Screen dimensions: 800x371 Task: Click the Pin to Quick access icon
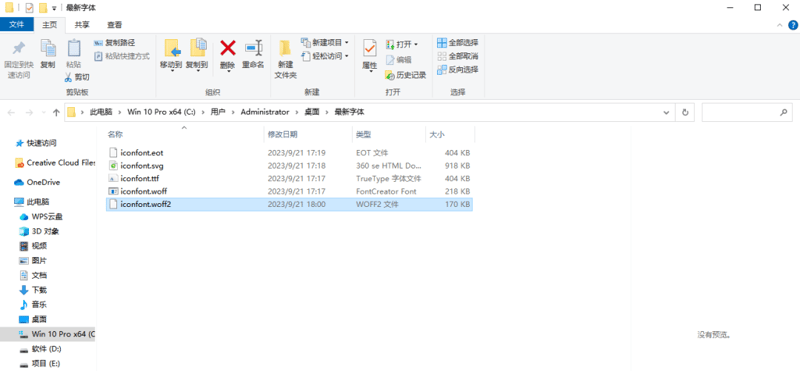pyautogui.click(x=18, y=48)
